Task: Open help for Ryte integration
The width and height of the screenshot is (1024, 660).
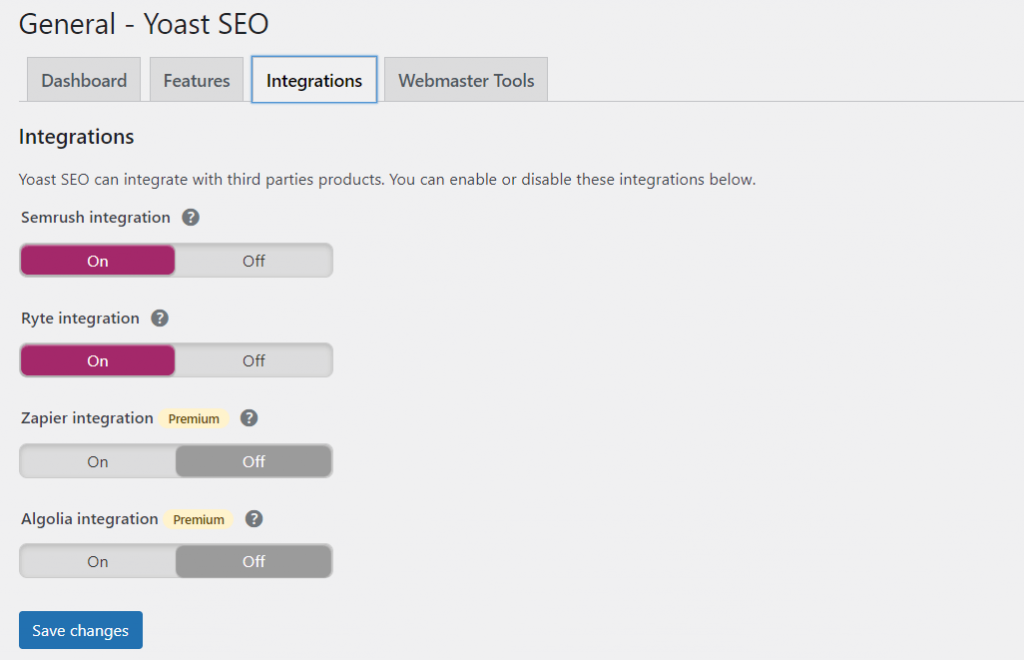Action: point(159,318)
